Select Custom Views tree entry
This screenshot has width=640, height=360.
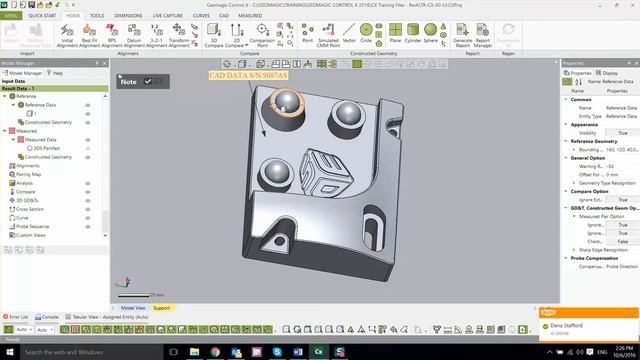point(31,235)
